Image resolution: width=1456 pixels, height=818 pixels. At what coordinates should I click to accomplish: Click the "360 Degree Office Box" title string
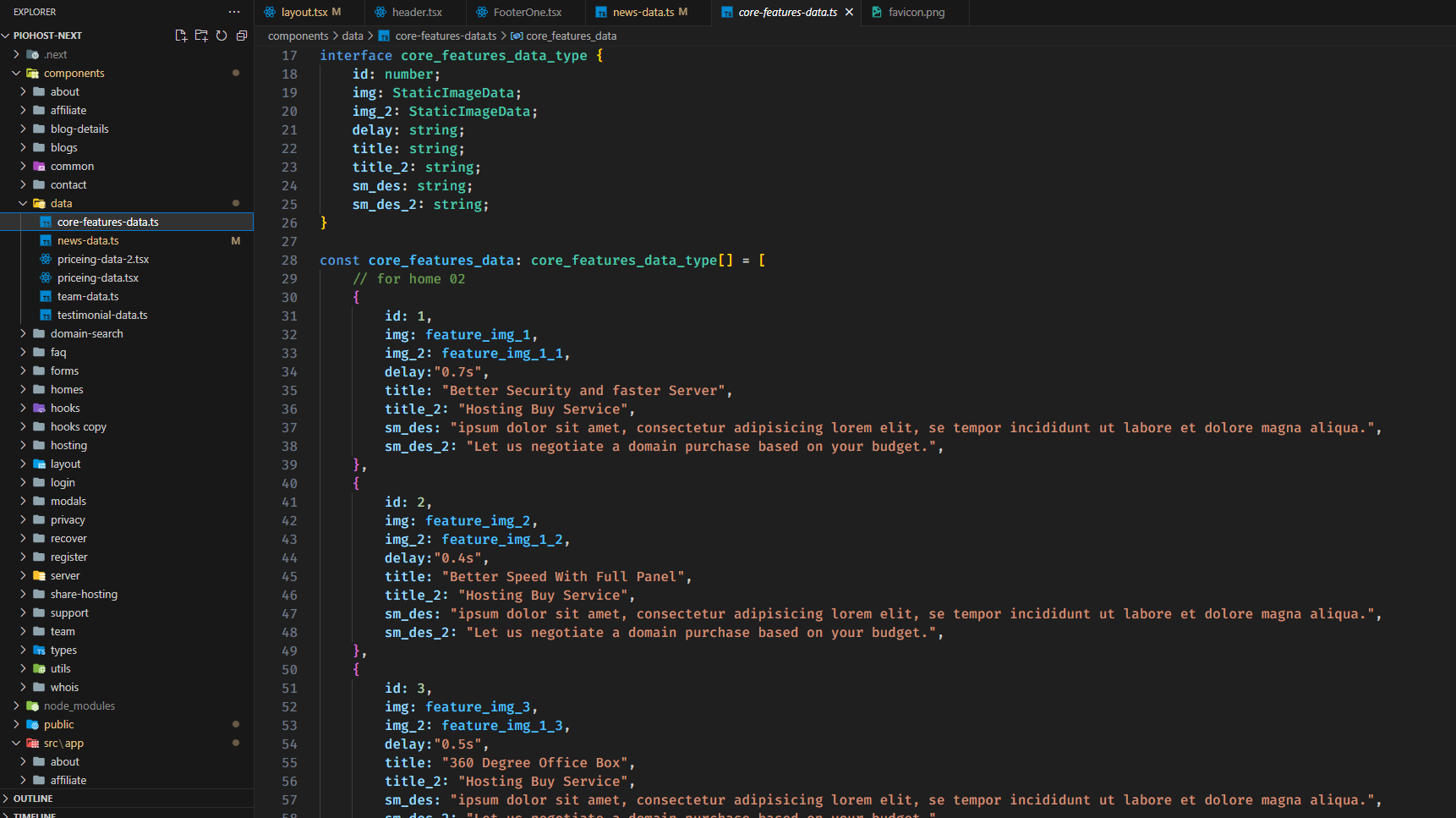(x=534, y=763)
